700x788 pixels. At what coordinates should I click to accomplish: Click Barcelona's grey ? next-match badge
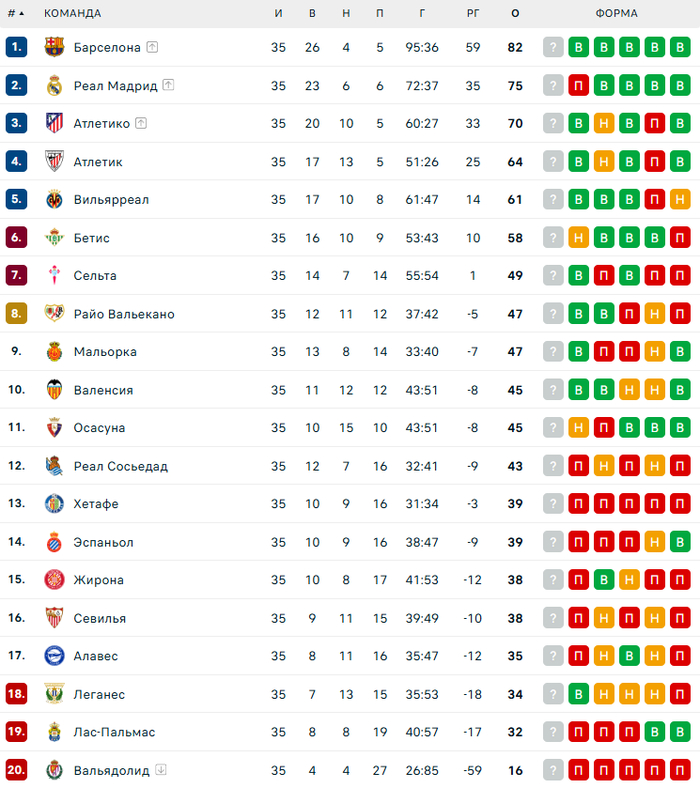(x=554, y=47)
